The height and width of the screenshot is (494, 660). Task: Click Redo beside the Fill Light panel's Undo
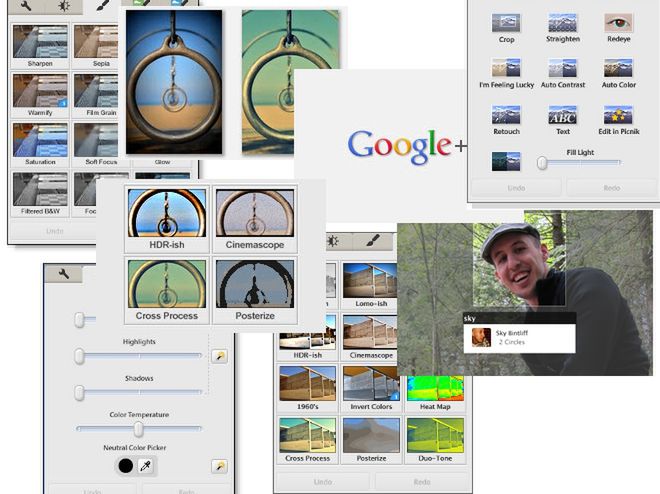(x=611, y=188)
